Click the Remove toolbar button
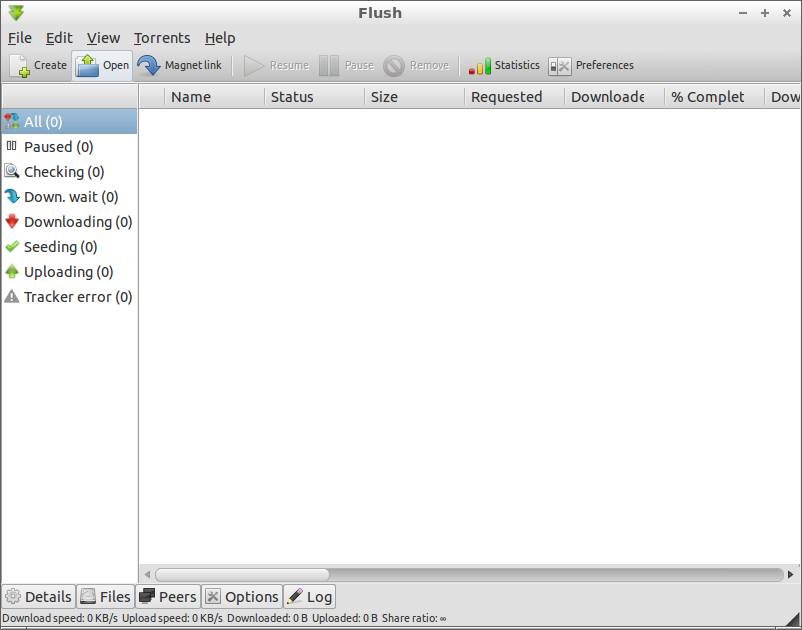802x630 pixels. pyautogui.click(x=416, y=65)
